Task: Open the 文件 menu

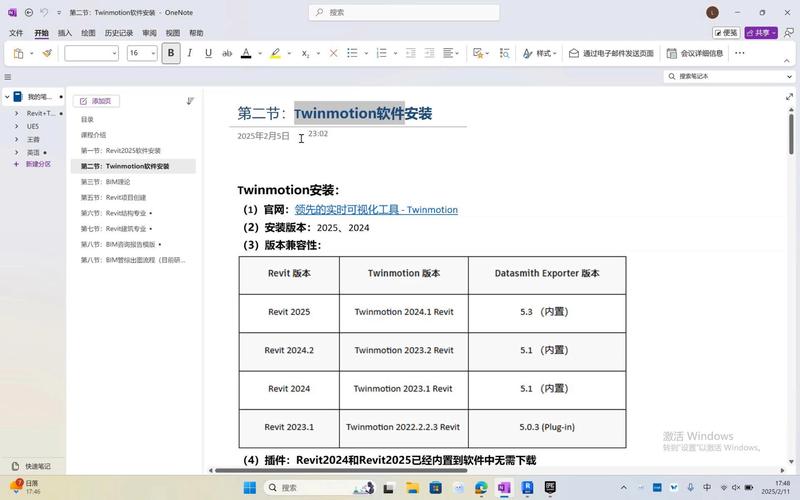Action: click(16, 33)
